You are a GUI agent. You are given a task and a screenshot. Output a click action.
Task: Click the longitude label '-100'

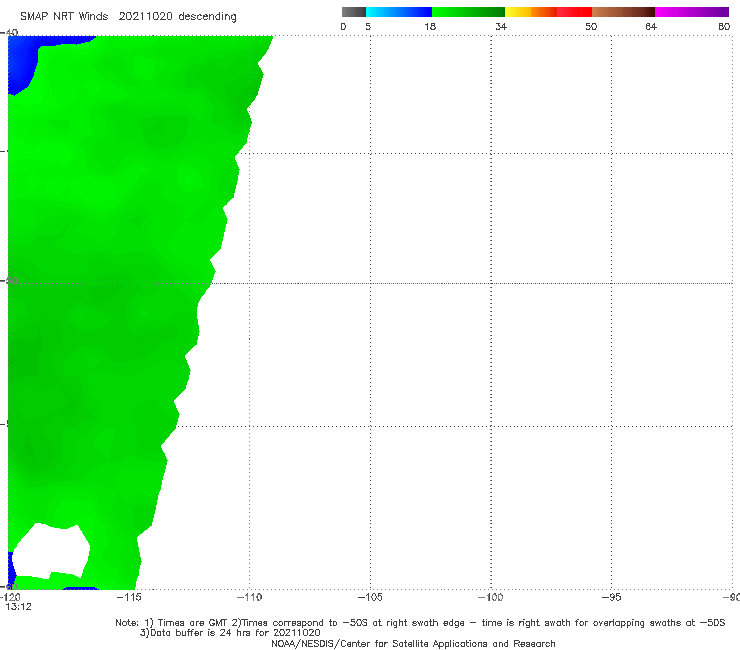tap(490, 597)
